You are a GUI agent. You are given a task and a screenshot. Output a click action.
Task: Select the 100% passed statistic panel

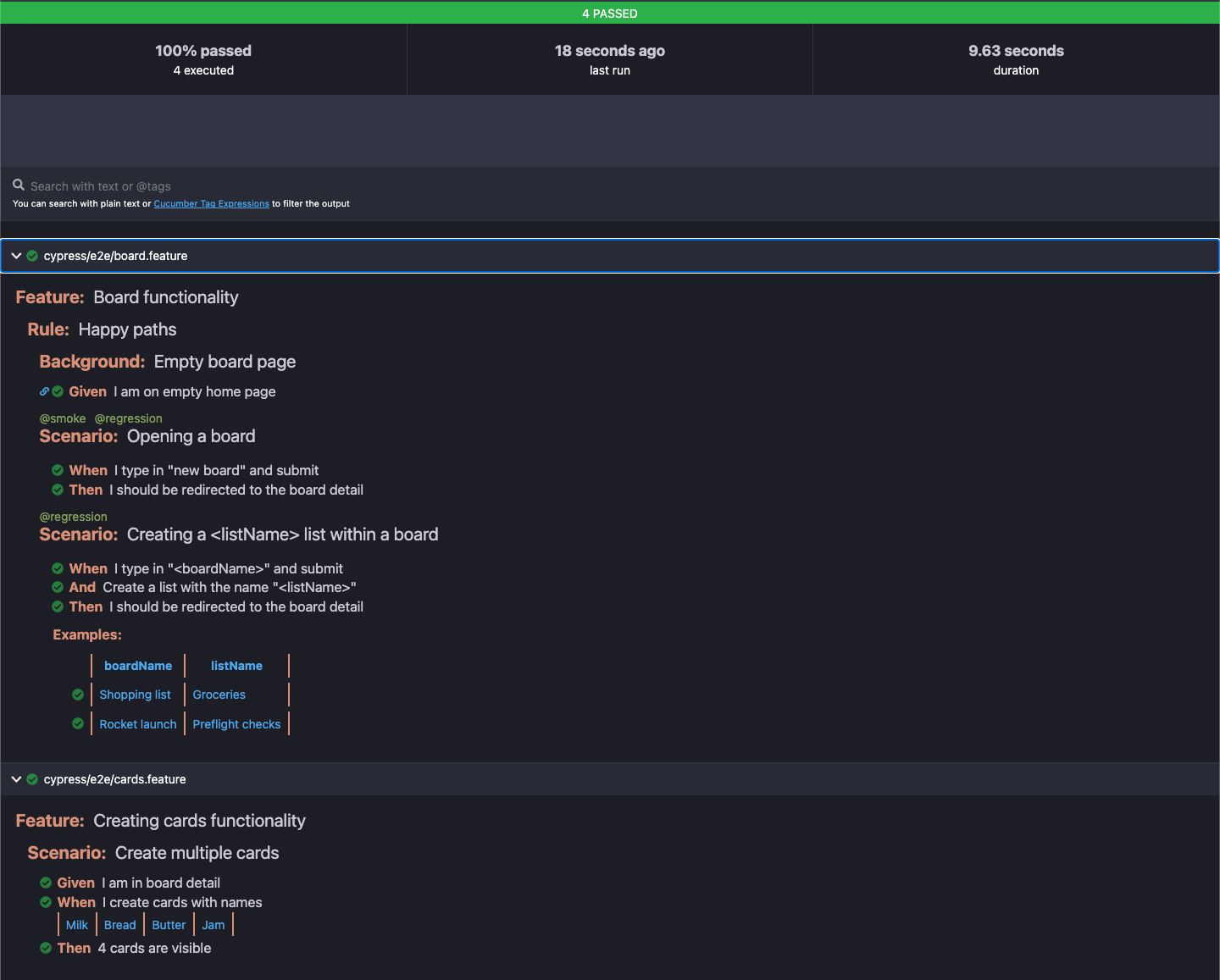[202, 59]
